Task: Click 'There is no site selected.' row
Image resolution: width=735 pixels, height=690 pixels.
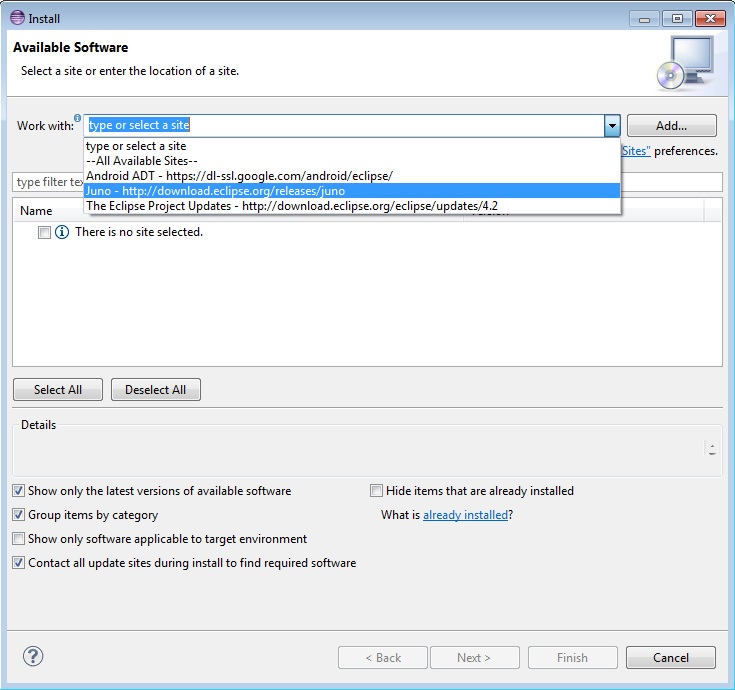Action: pyautogui.click(x=139, y=232)
